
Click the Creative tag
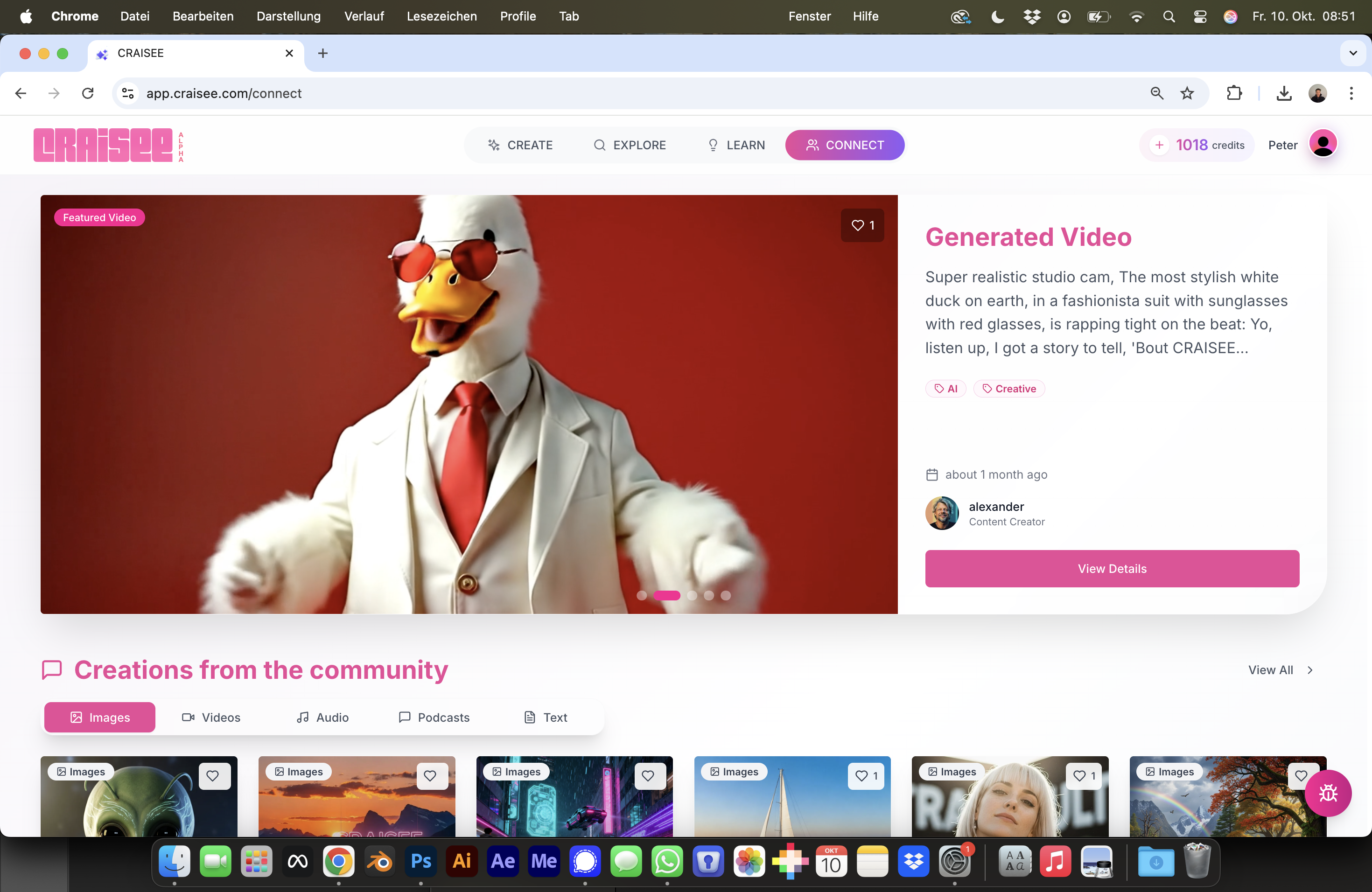[x=1009, y=389]
